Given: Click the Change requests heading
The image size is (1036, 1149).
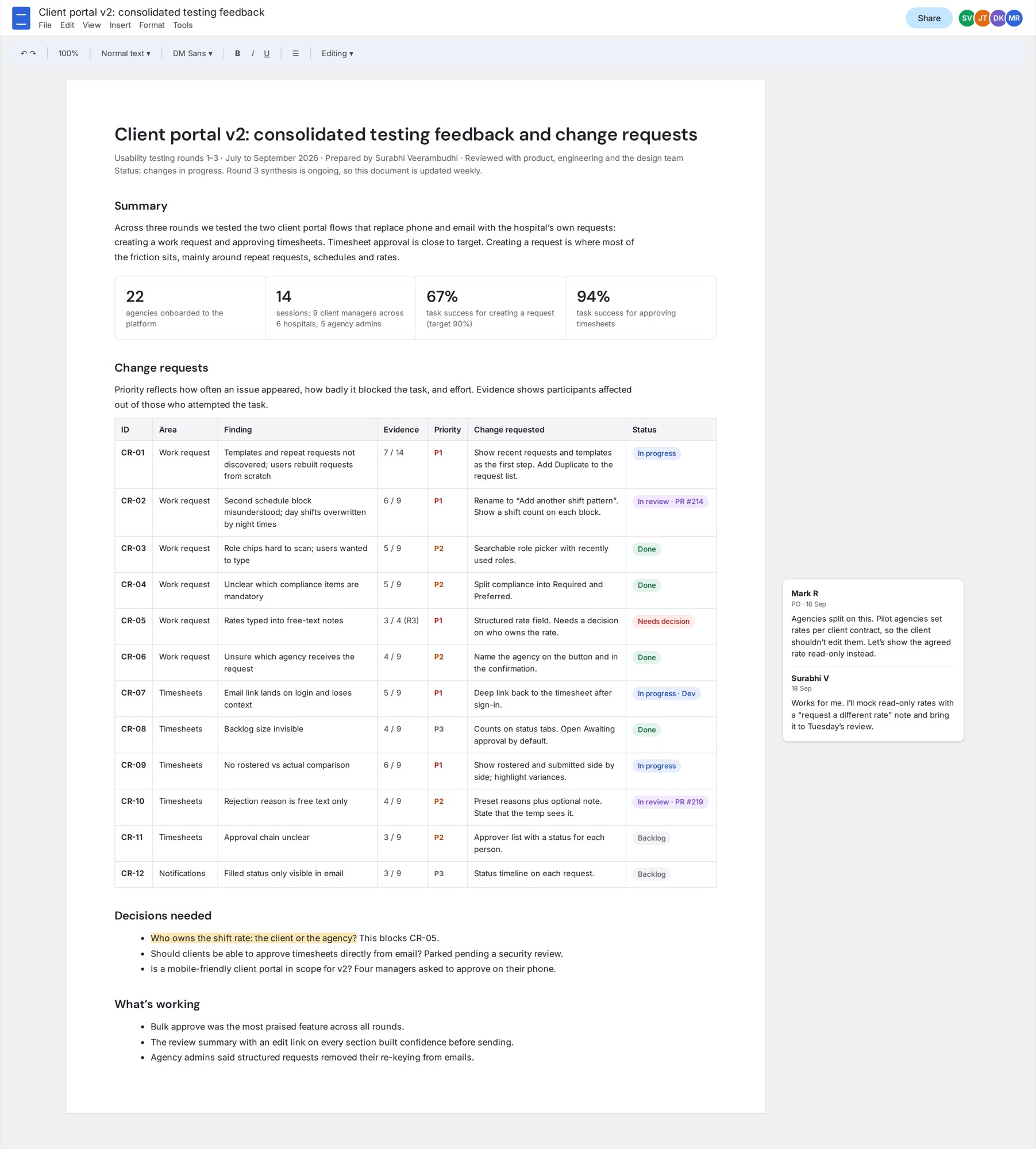Looking at the screenshot, I should pos(161,368).
